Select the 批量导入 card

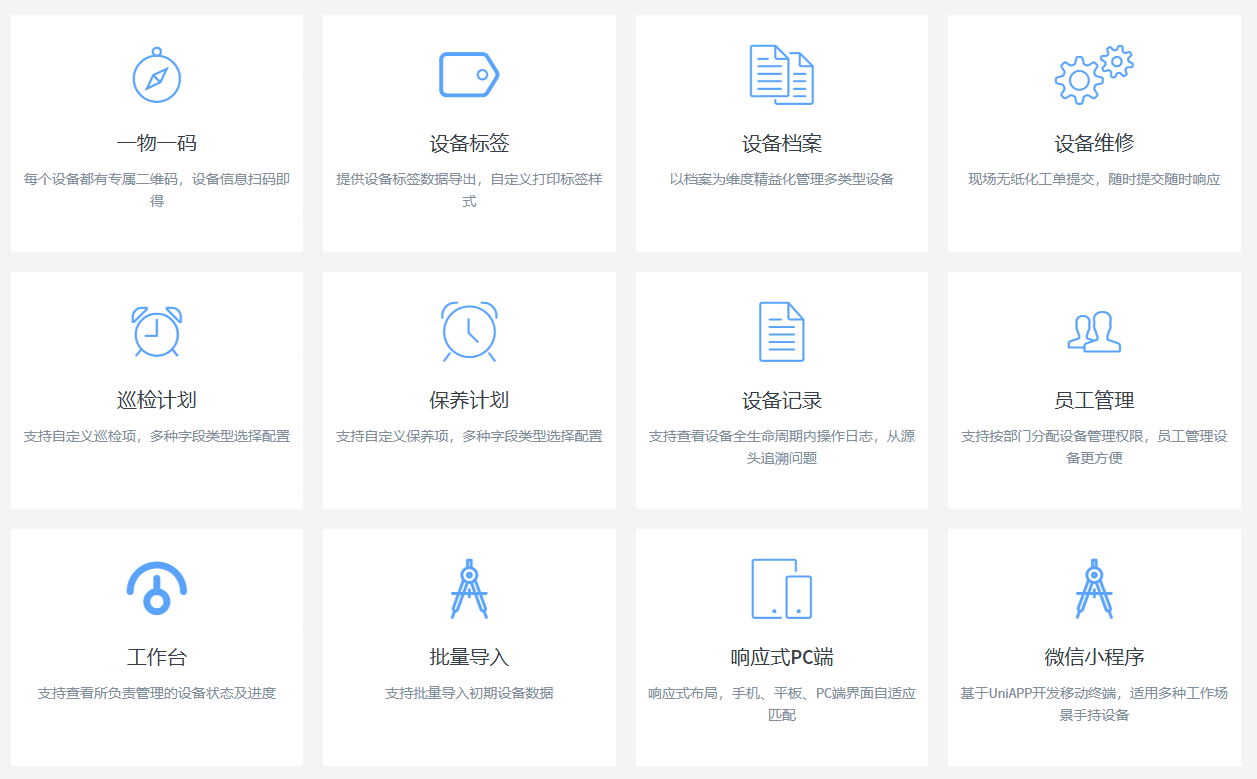point(468,645)
